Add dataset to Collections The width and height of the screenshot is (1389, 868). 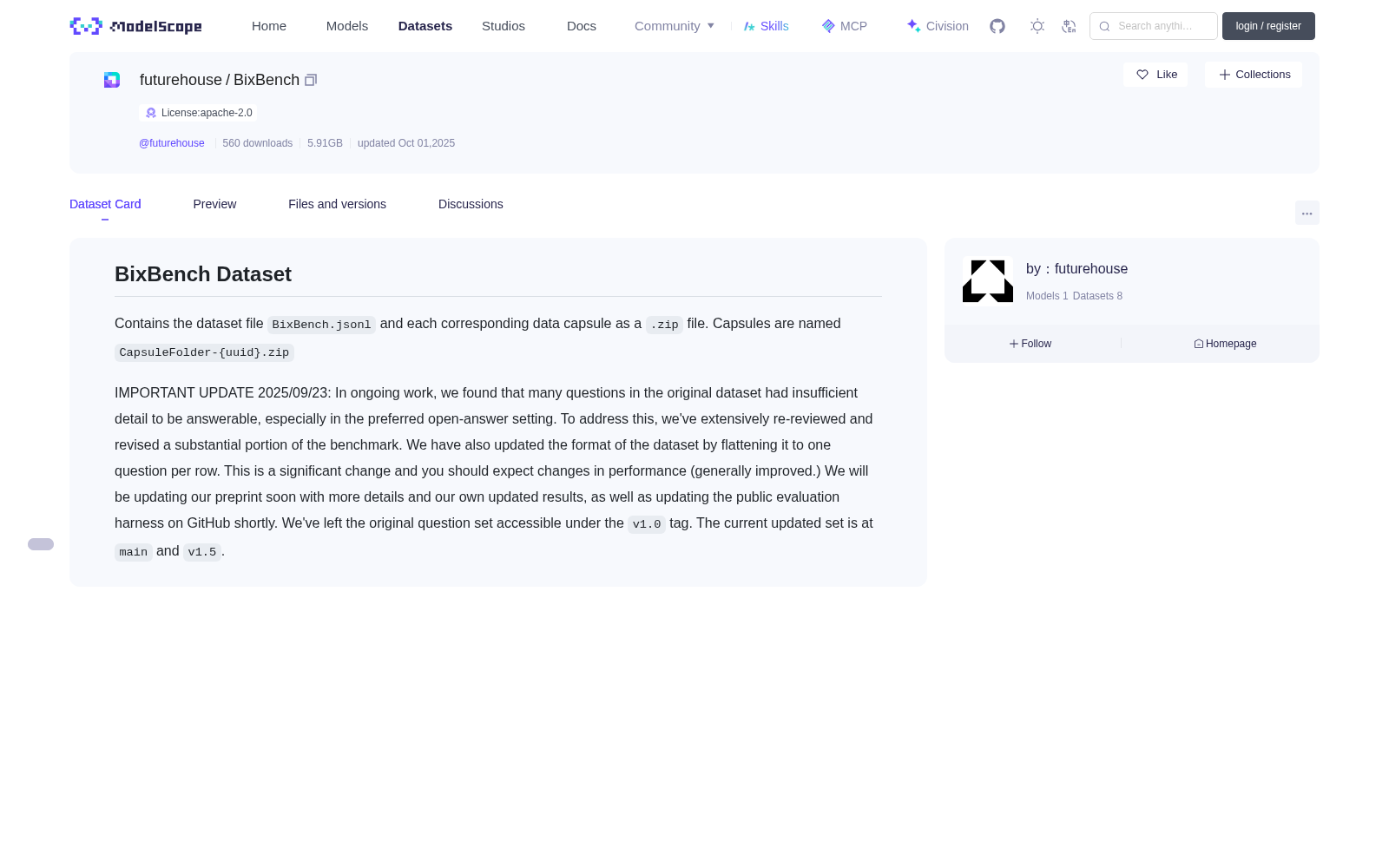point(1254,75)
